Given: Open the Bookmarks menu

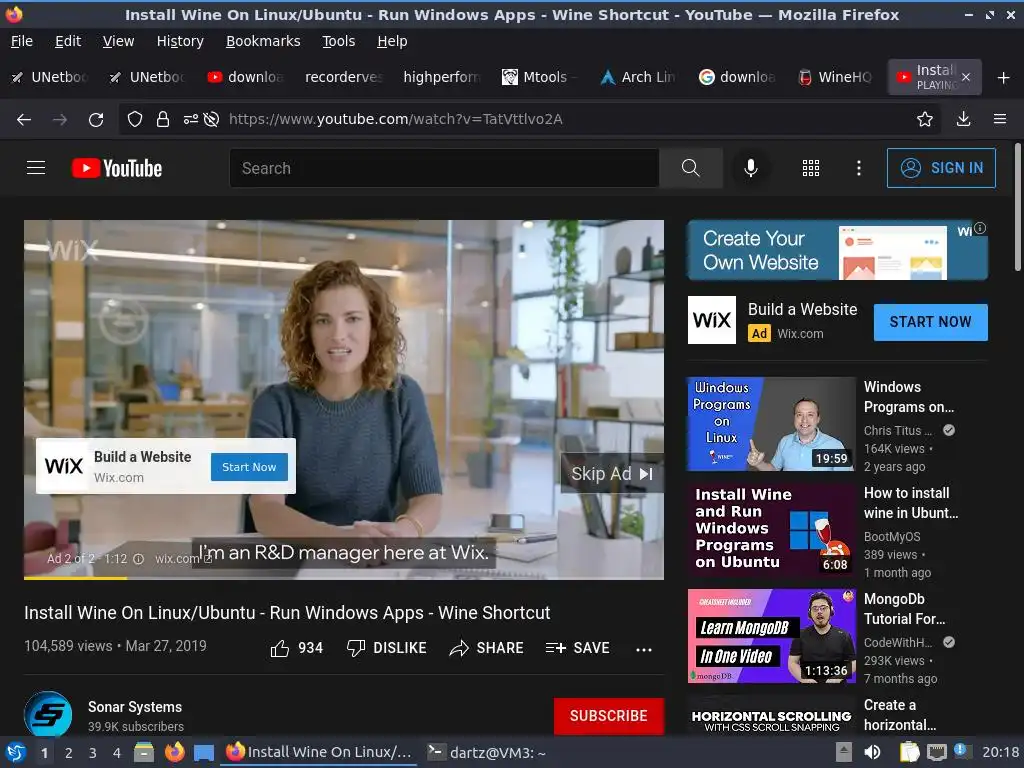Looking at the screenshot, I should click(263, 41).
